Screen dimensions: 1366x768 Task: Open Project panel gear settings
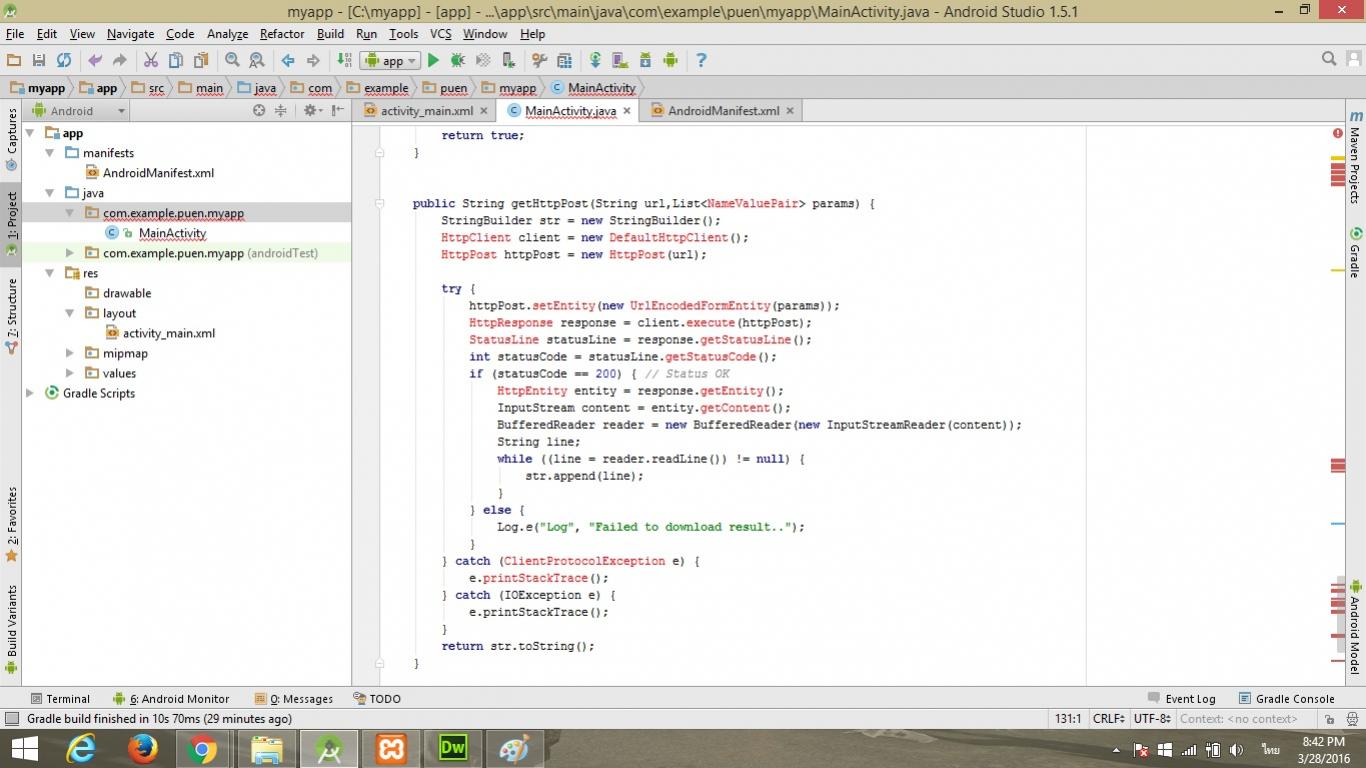312,110
